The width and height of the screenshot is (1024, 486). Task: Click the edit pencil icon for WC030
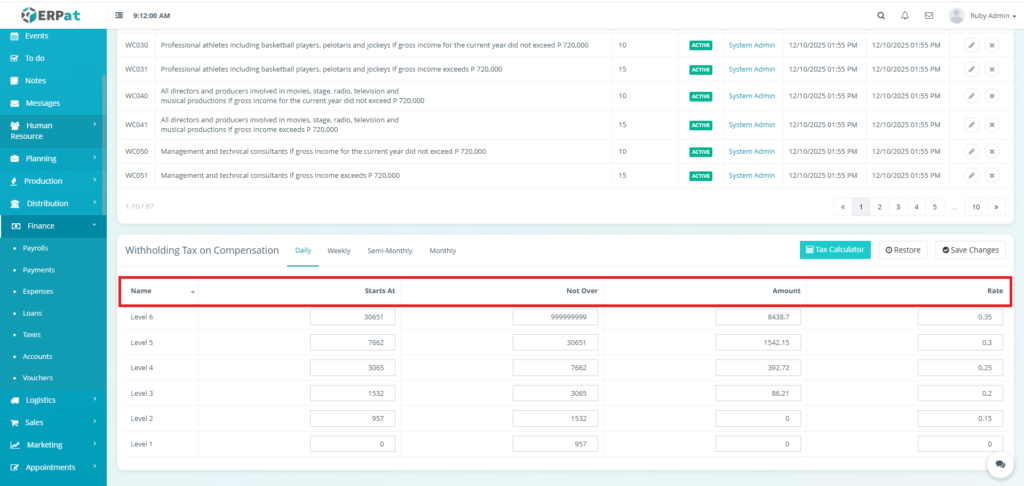pyautogui.click(x=971, y=45)
